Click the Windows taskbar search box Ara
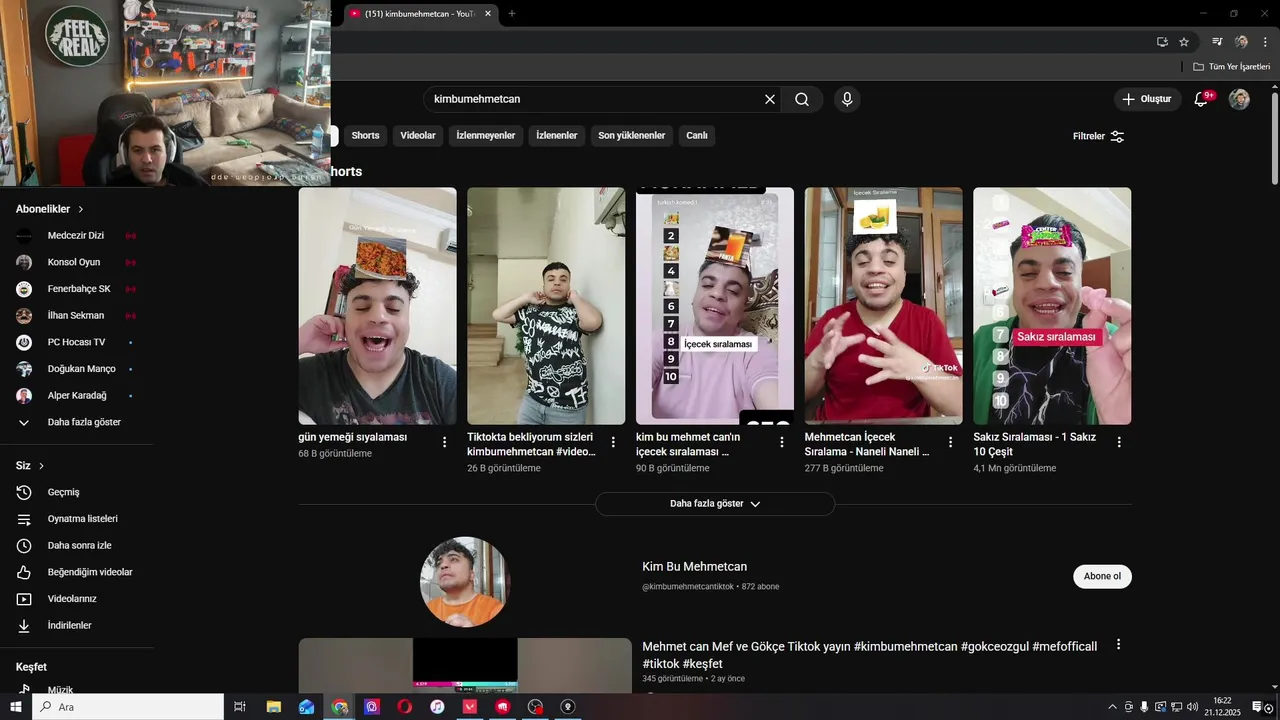 click(x=128, y=706)
